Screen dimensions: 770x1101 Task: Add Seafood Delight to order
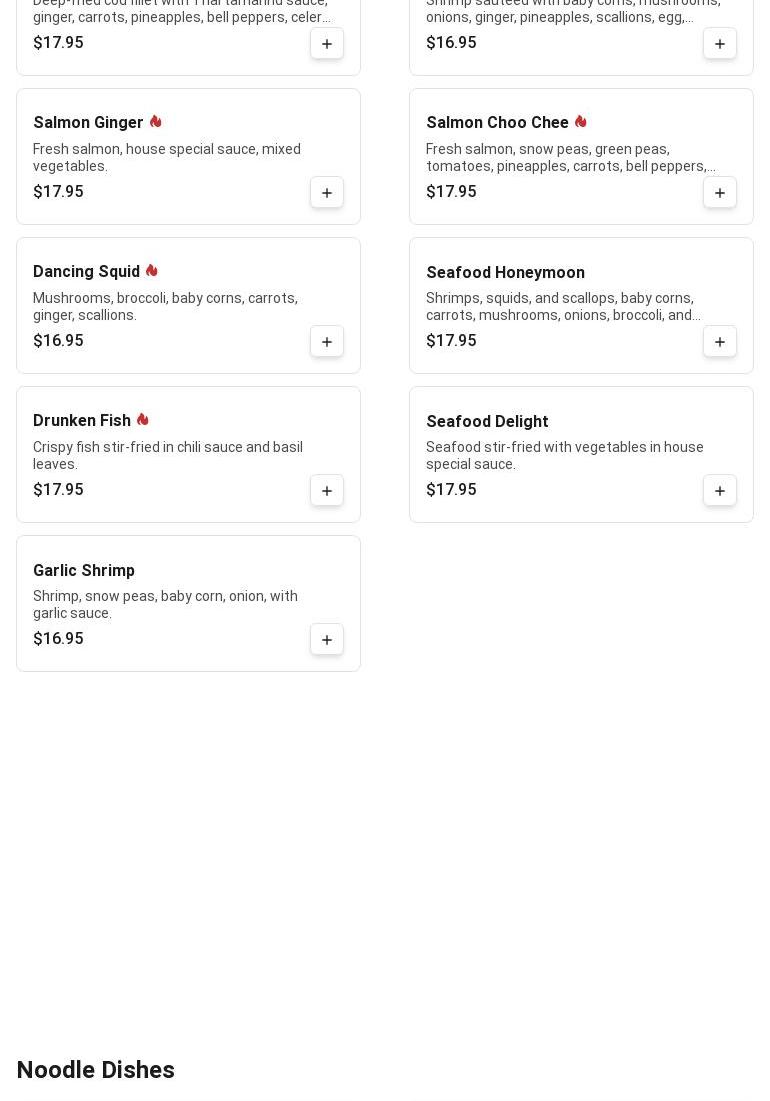(x=720, y=490)
